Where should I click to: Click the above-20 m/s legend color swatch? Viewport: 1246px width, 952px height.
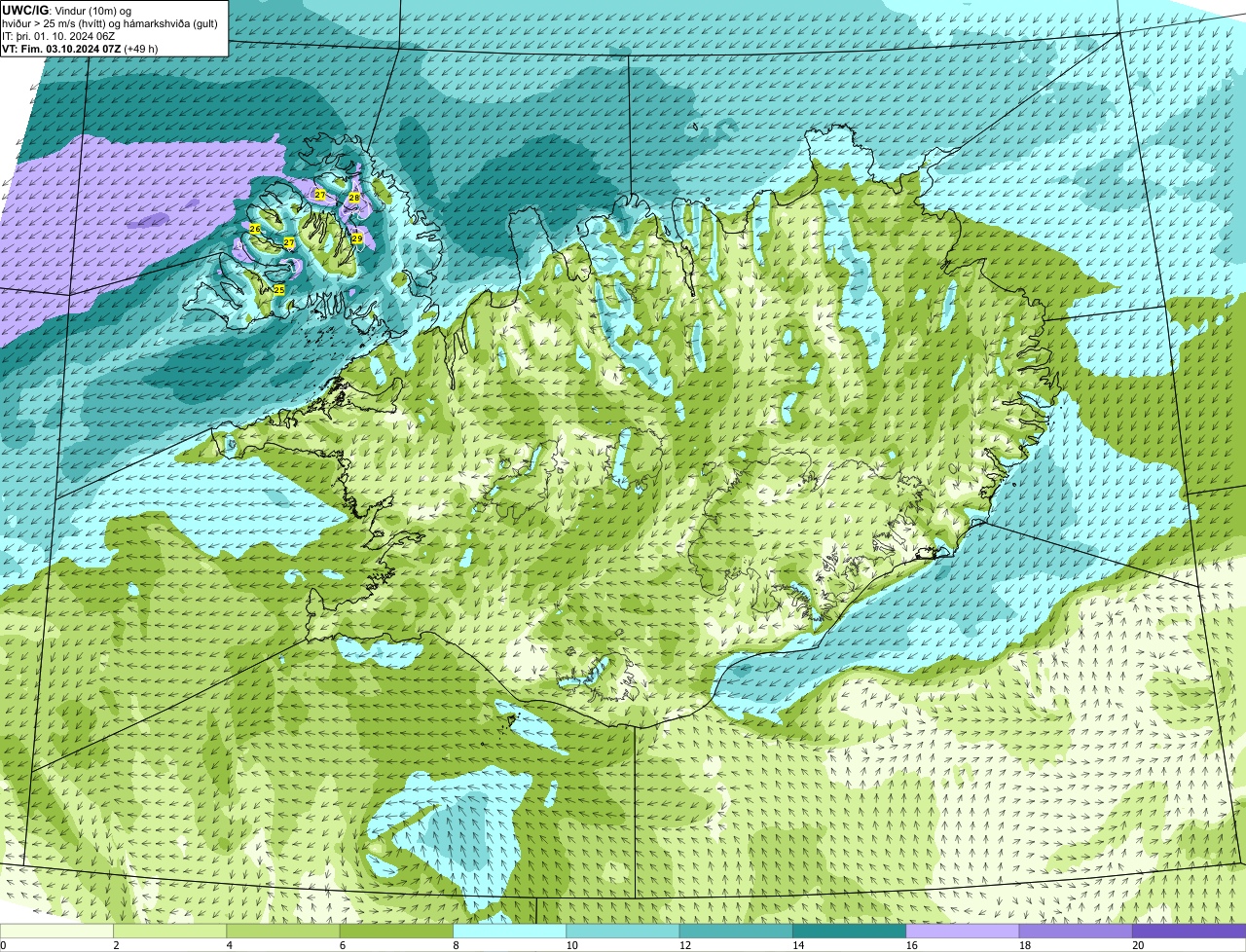1189,931
